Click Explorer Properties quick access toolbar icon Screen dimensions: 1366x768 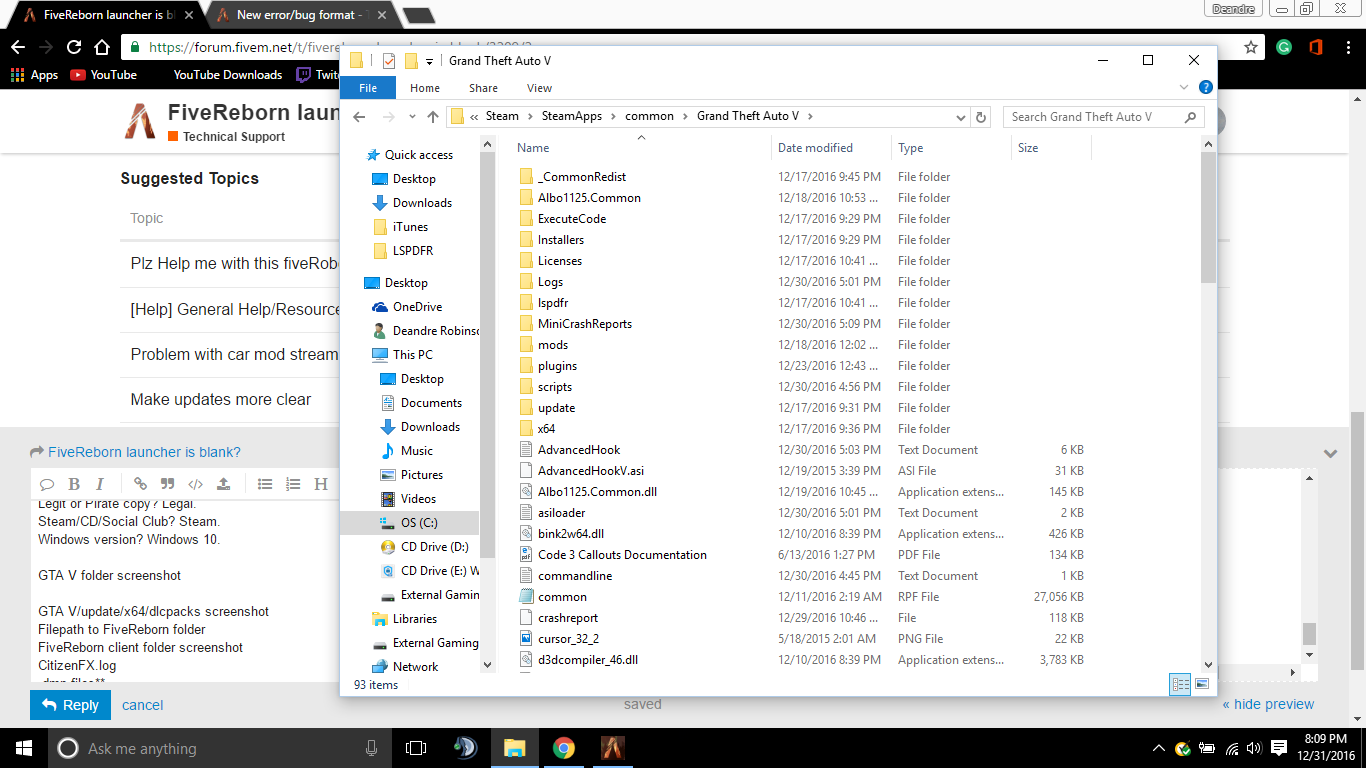tap(389, 61)
